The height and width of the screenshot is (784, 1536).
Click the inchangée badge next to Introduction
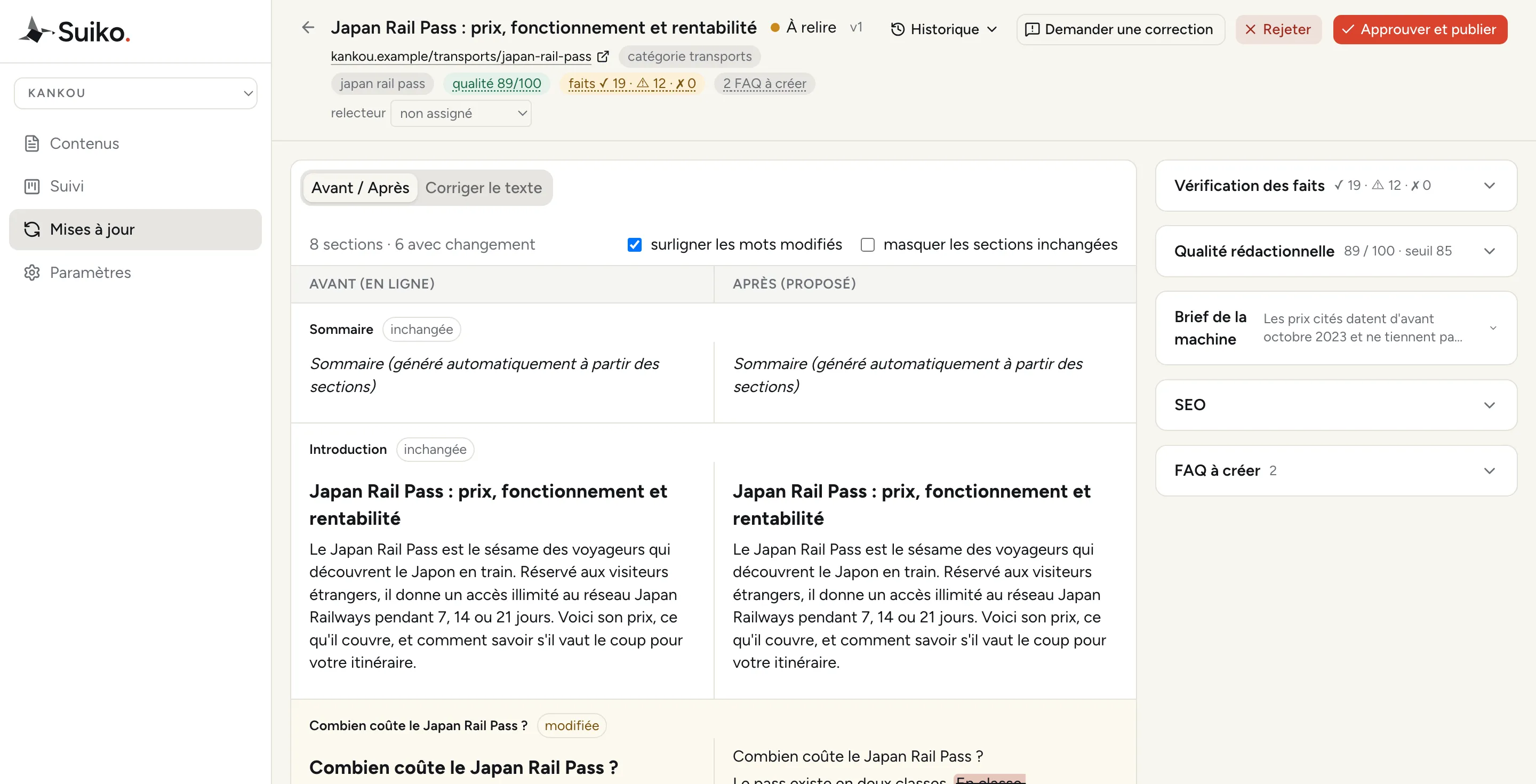pos(435,449)
